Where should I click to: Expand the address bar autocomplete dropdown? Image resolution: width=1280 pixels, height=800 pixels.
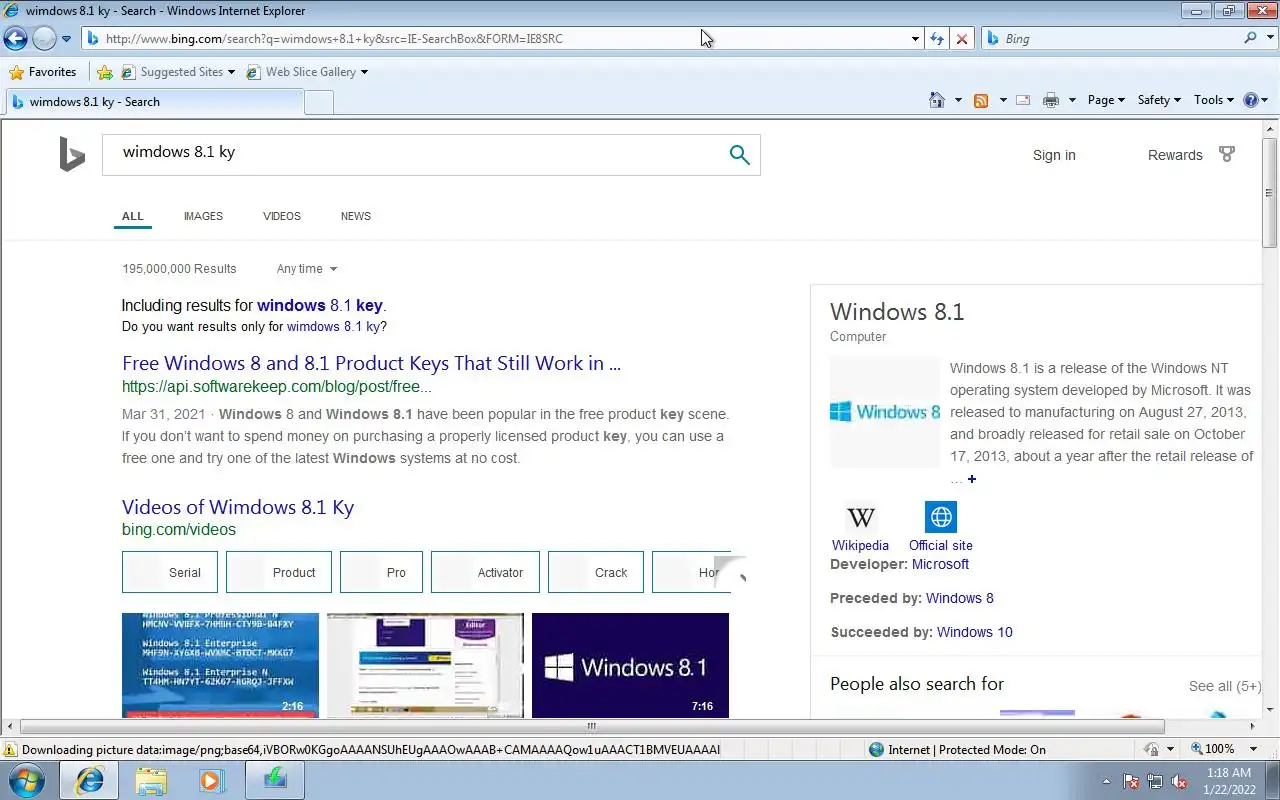(915, 39)
